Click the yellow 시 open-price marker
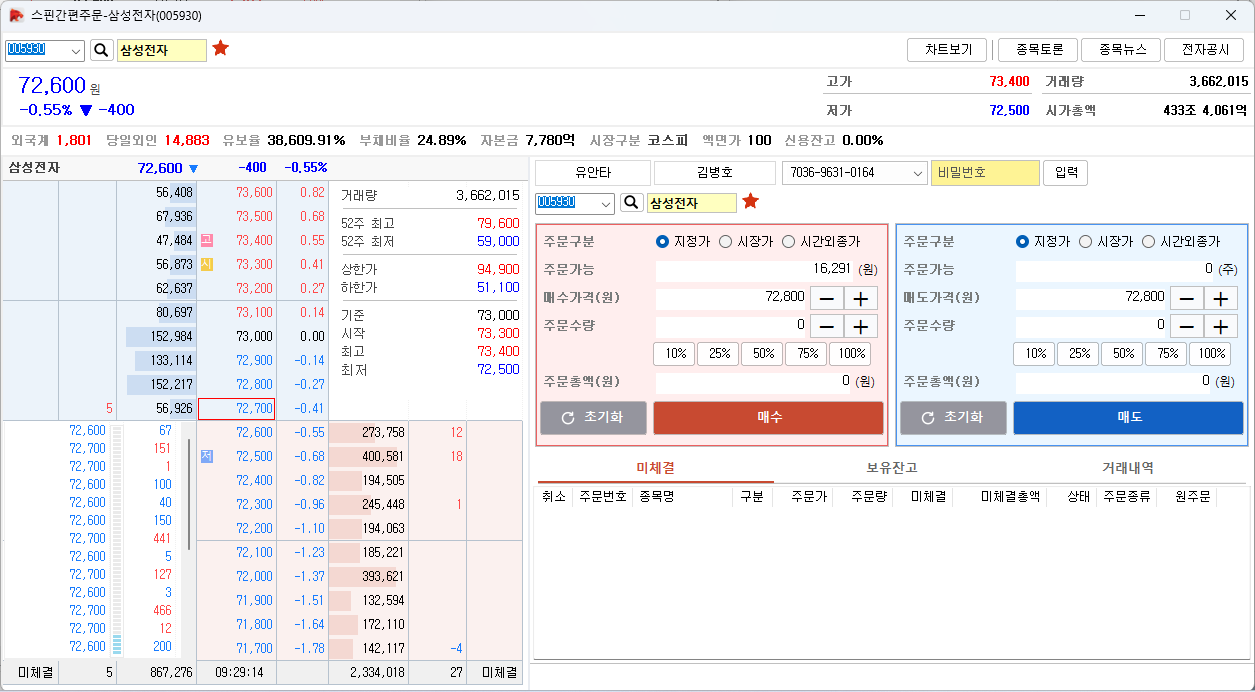This screenshot has height=692, width=1255. tap(207, 264)
